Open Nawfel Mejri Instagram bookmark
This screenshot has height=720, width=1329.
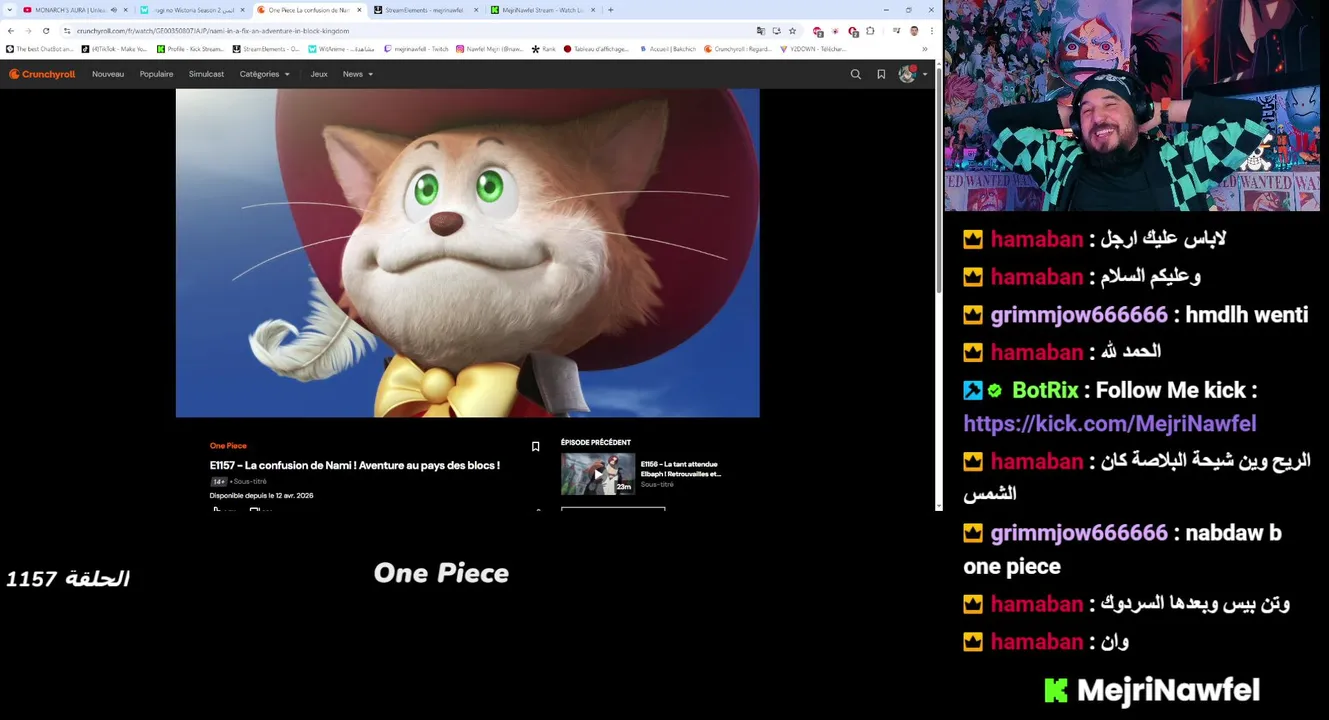point(490,49)
